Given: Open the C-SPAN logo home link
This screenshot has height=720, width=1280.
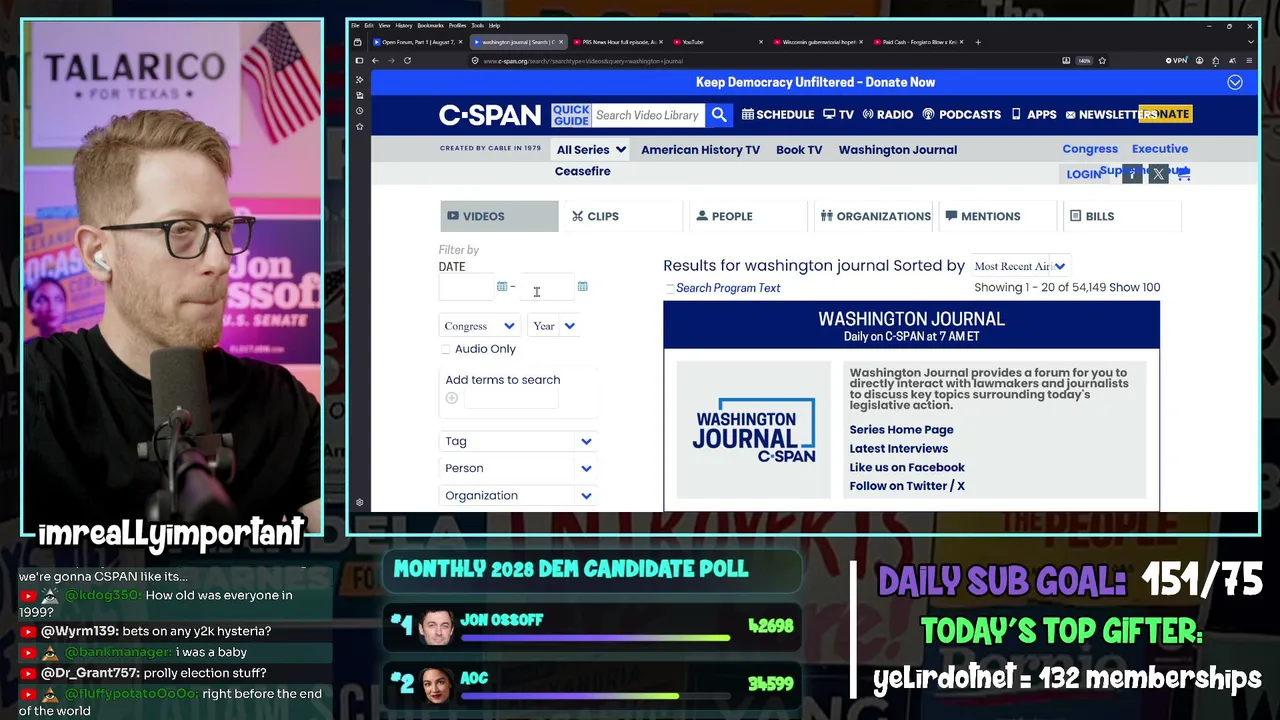Looking at the screenshot, I should click(490, 115).
